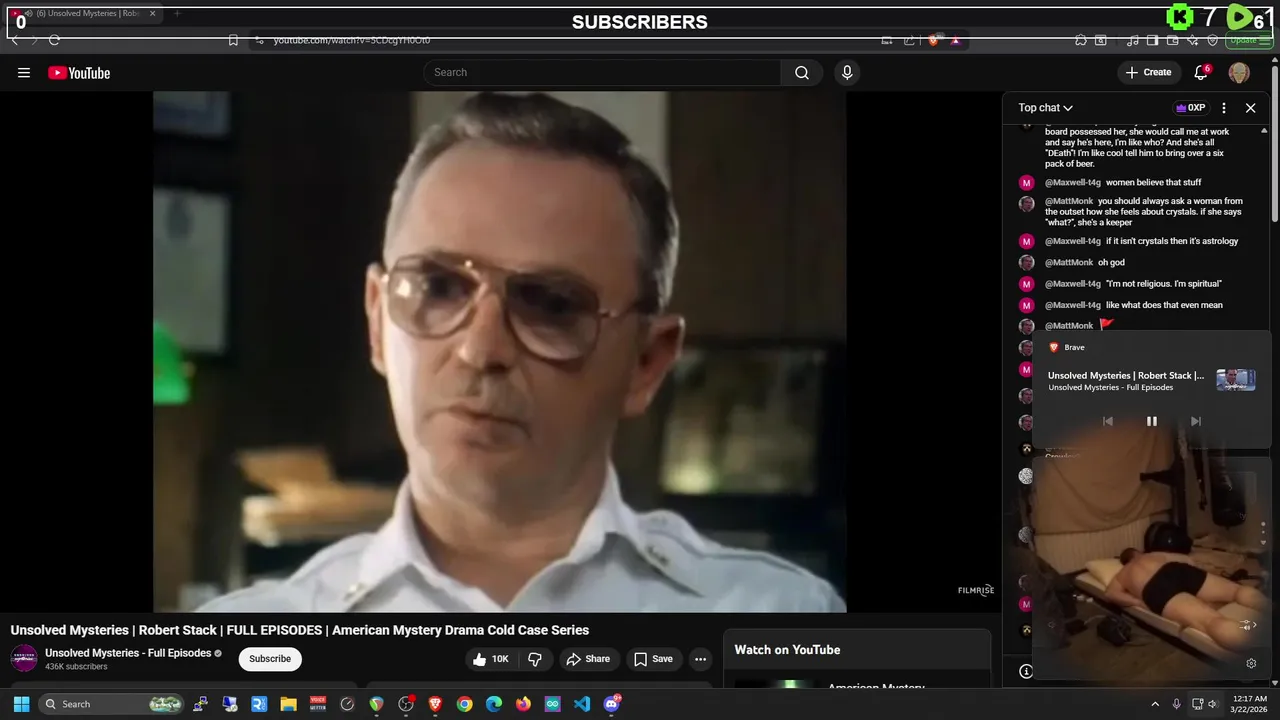The height and width of the screenshot is (720, 1280).
Task: Skip to previous track in media popup
Action: 1107,421
